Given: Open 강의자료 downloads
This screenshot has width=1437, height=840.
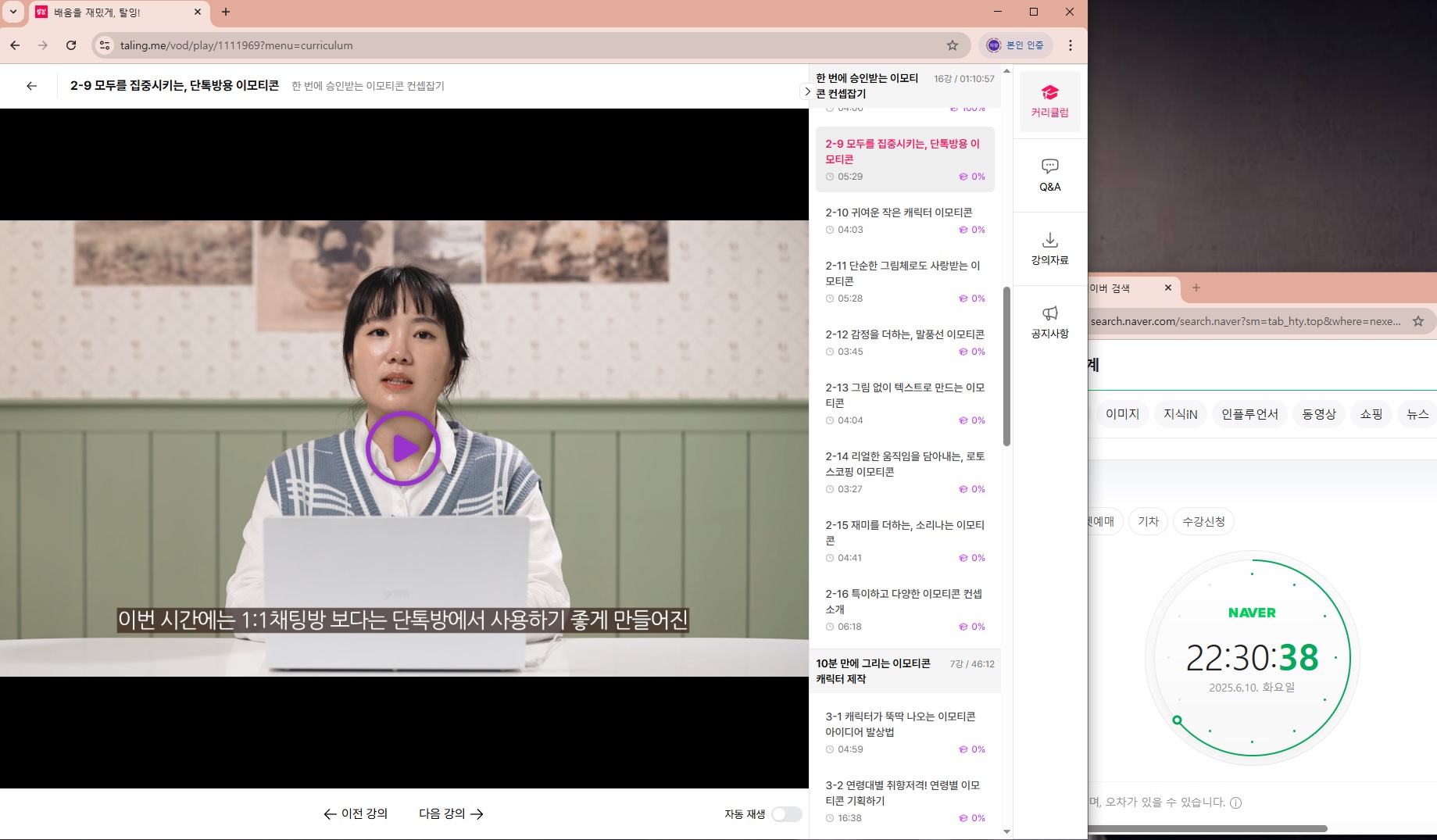Looking at the screenshot, I should [1049, 248].
